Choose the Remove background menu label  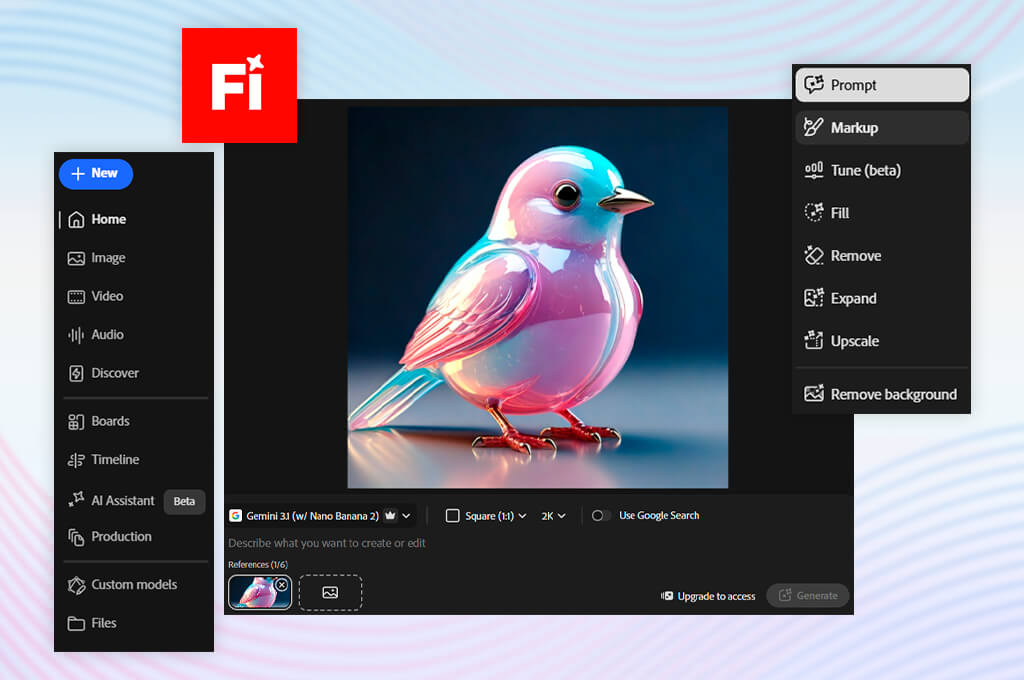click(893, 394)
